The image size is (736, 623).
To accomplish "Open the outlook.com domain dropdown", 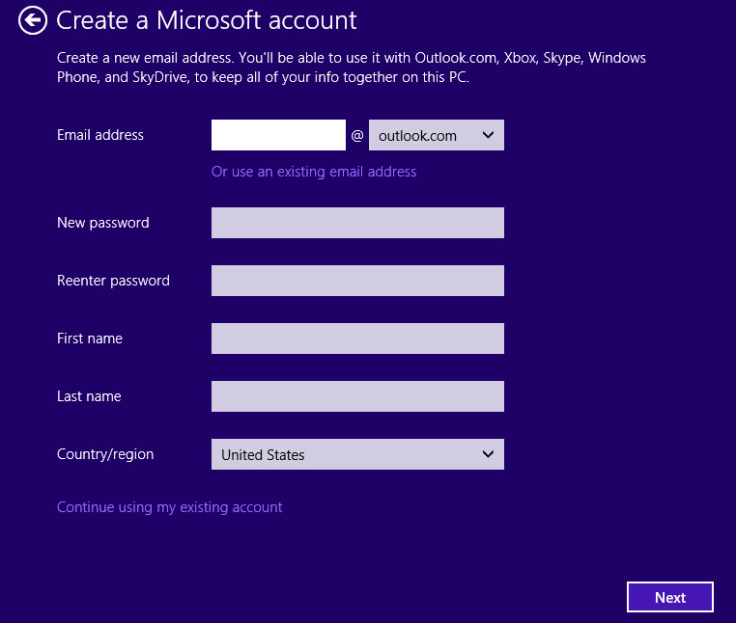I will (436, 135).
